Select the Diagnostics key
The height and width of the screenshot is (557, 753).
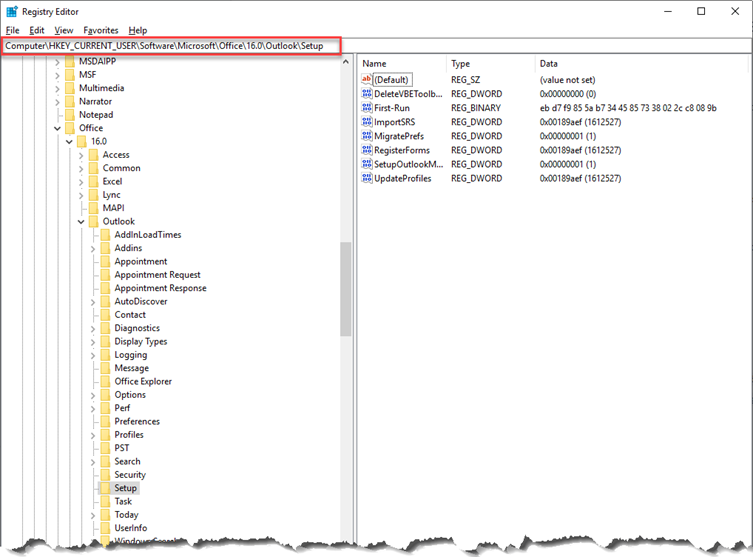click(137, 328)
